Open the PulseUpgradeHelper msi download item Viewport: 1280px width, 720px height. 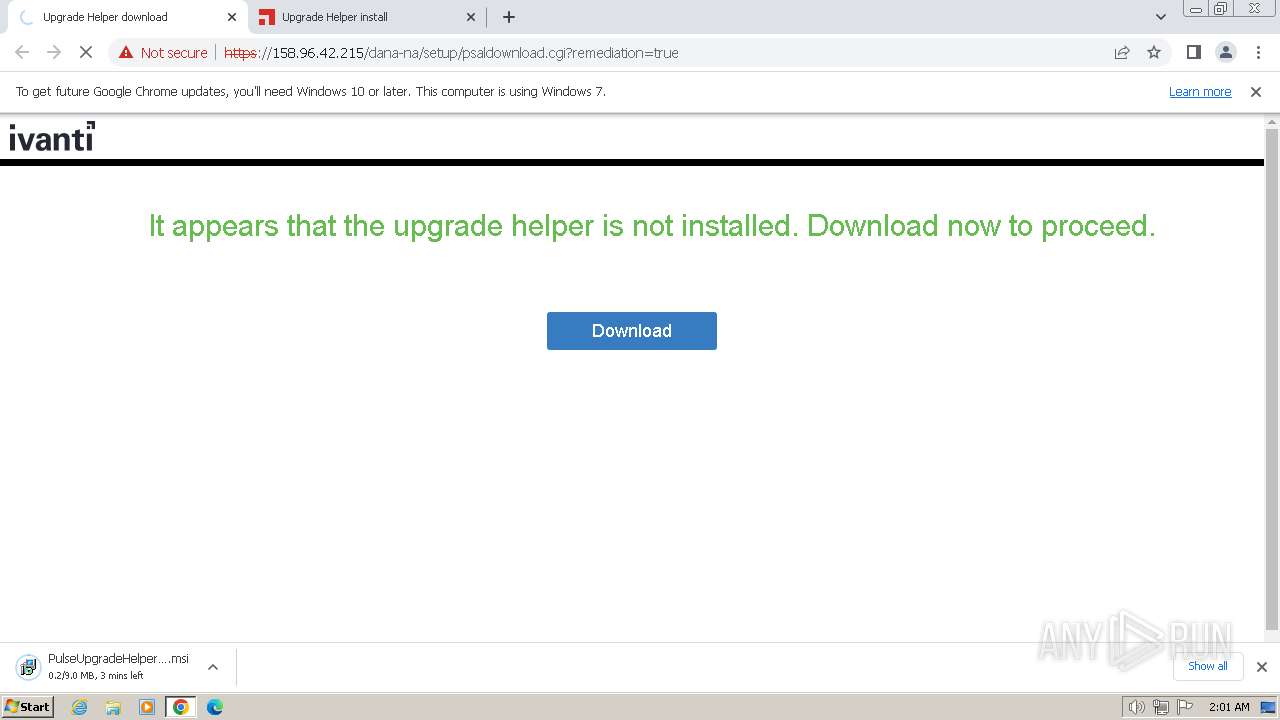tap(103, 667)
